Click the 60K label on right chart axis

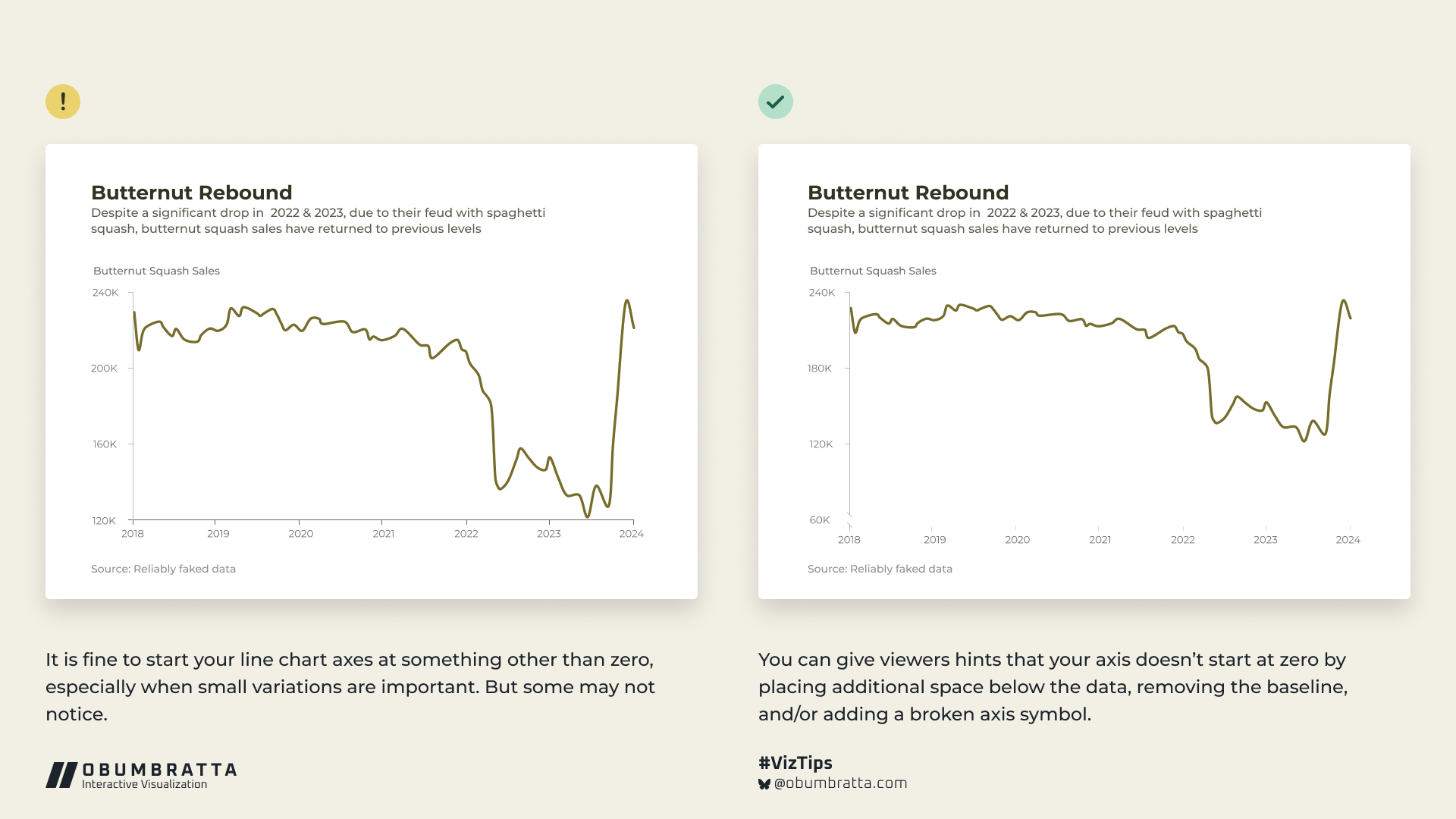[820, 520]
